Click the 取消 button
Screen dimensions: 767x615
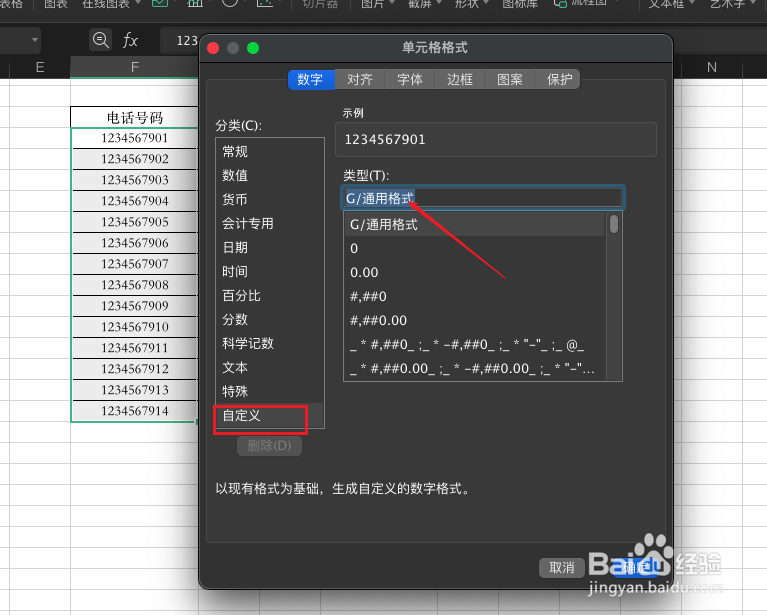(x=562, y=568)
